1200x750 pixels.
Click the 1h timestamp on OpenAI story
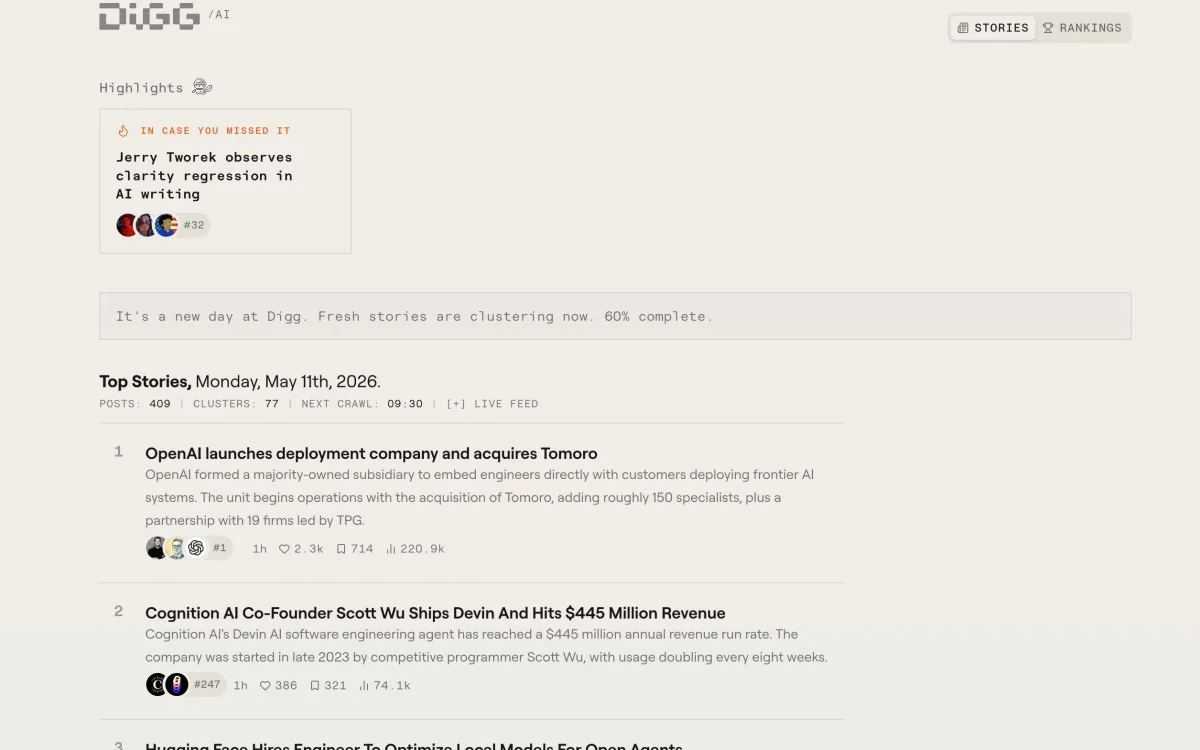260,549
